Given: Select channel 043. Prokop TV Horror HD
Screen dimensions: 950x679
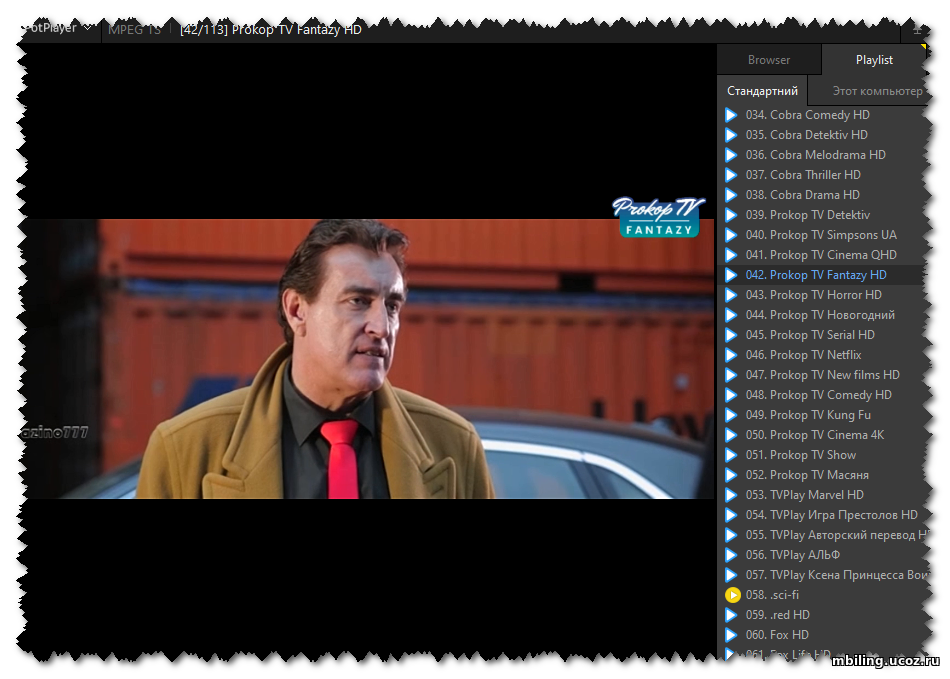Looking at the screenshot, I should pyautogui.click(x=814, y=295).
